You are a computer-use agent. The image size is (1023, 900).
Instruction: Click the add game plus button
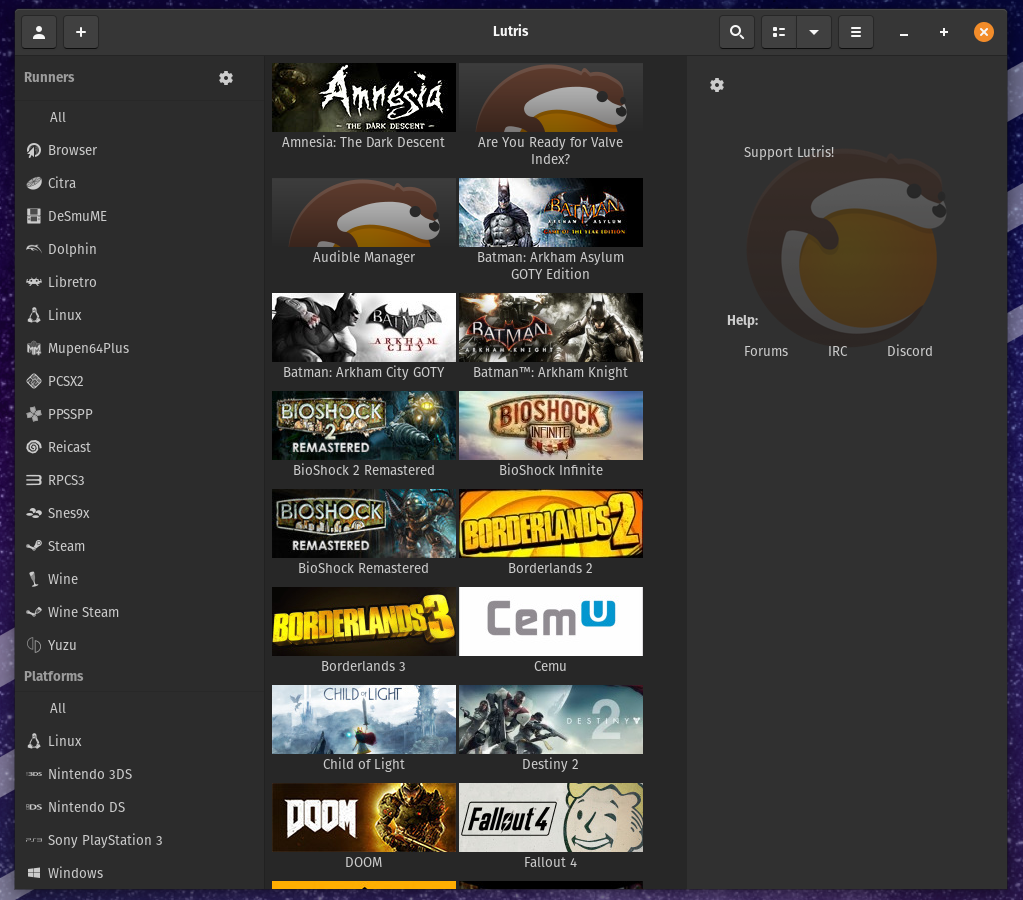[81, 33]
